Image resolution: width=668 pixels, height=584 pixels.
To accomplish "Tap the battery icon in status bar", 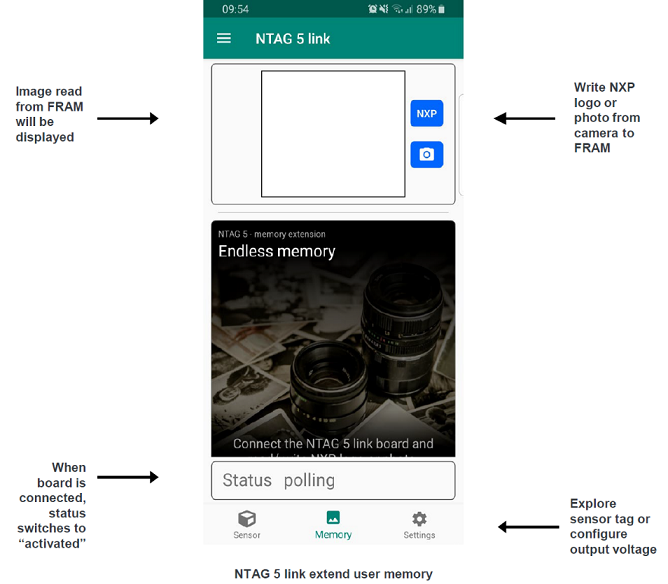I will pyautogui.click(x=443, y=9).
